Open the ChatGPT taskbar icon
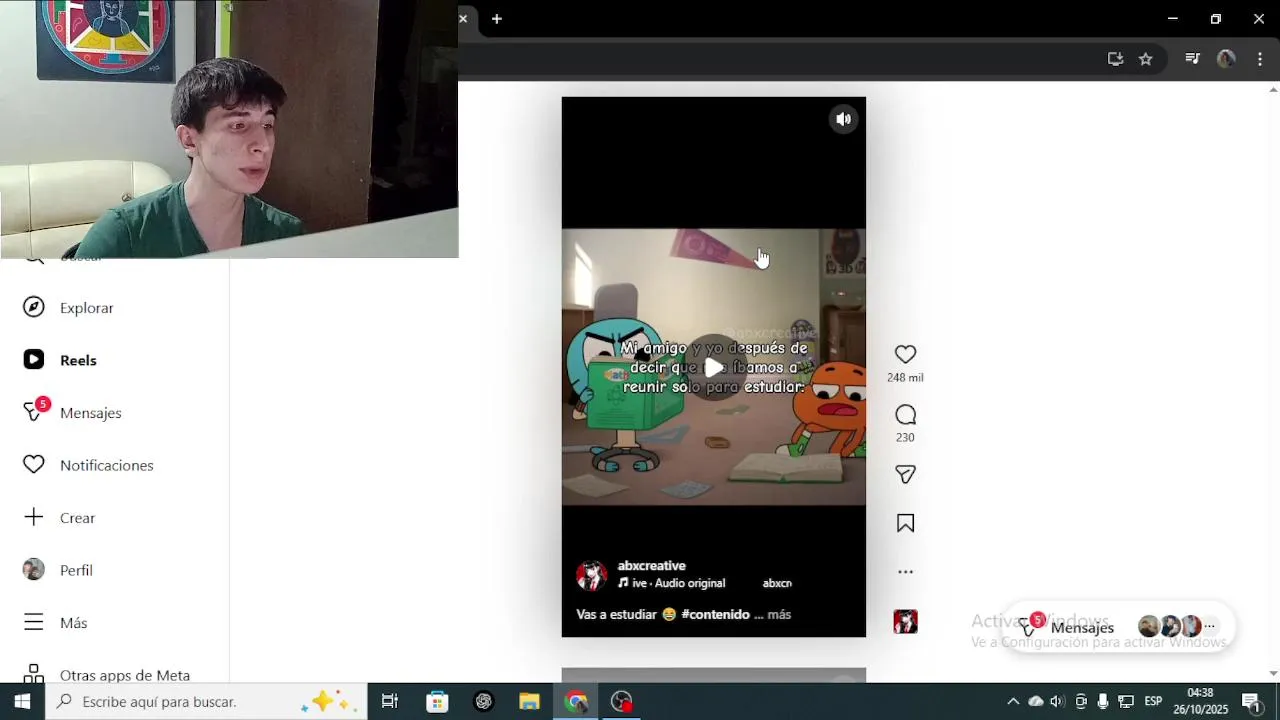This screenshot has height=720, width=1280. 484,701
